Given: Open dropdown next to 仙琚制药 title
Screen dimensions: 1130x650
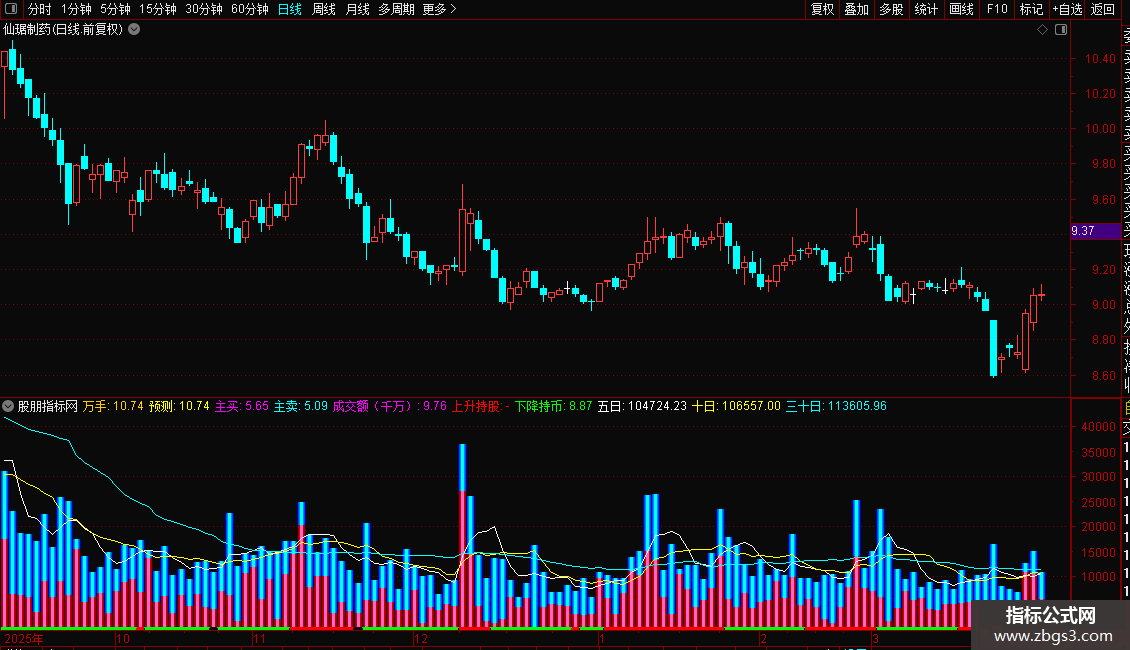Looking at the screenshot, I should coord(134,30).
